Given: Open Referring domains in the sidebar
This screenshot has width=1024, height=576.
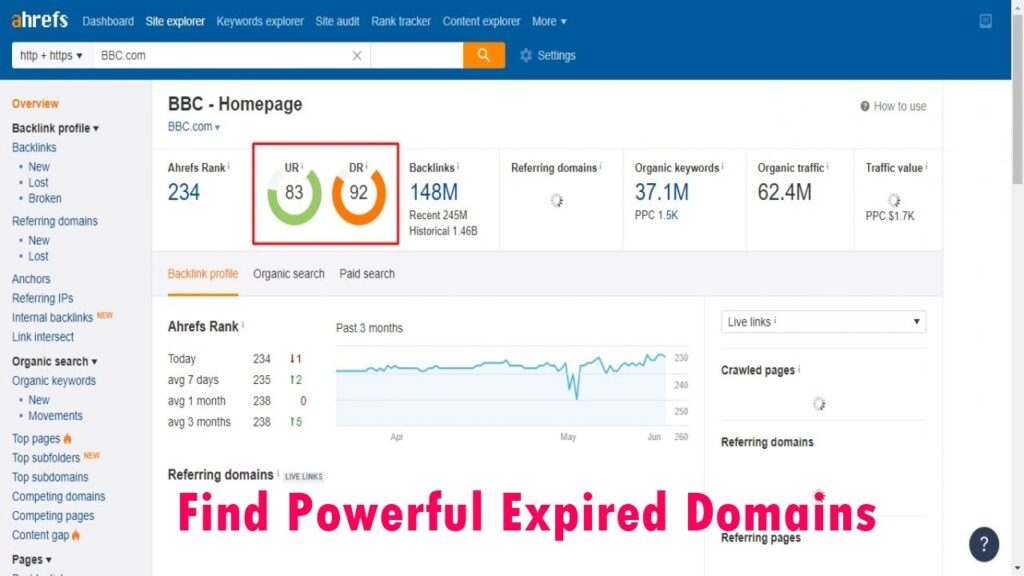Looking at the screenshot, I should (55, 221).
